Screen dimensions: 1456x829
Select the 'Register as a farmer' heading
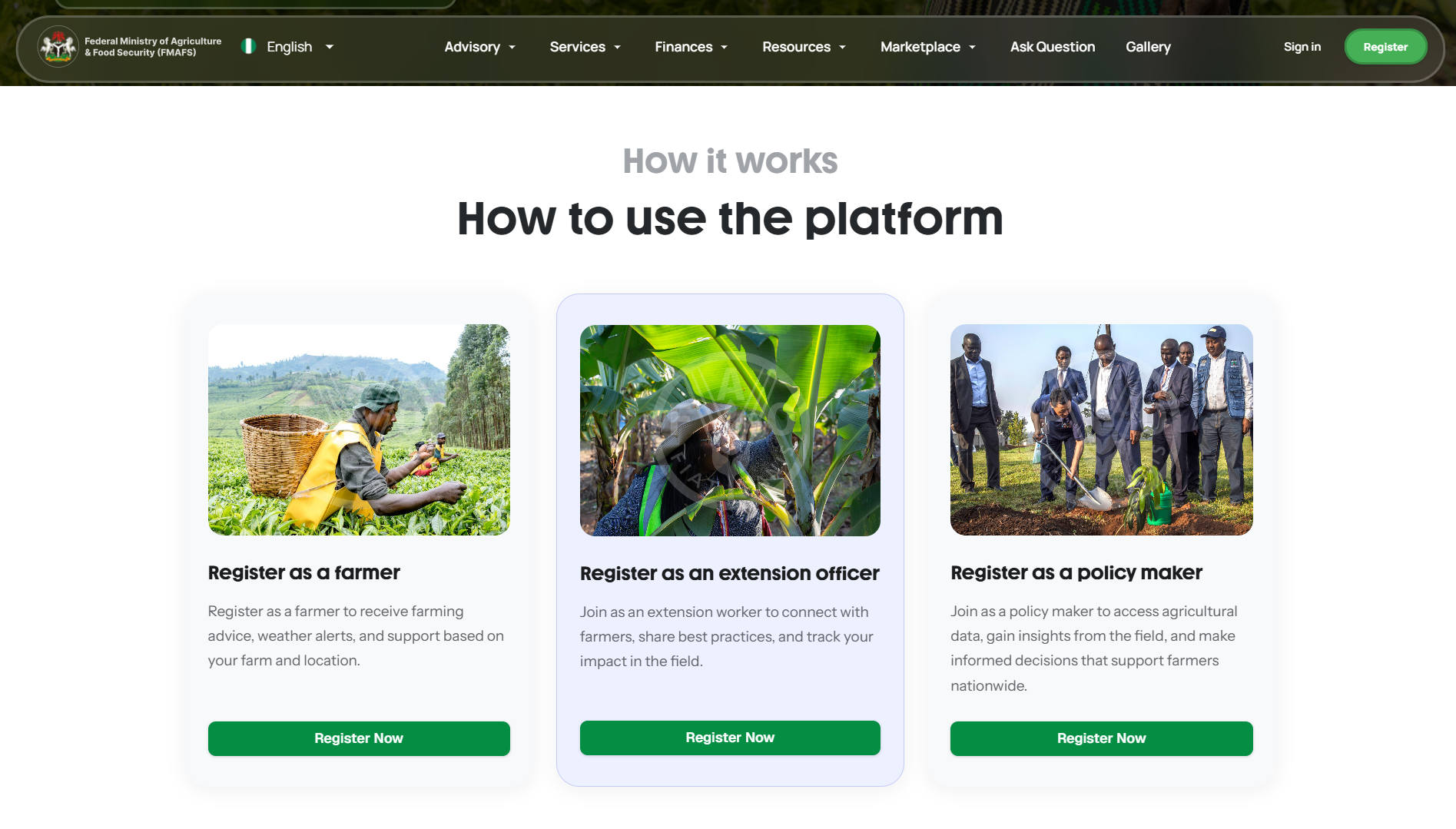coord(303,573)
